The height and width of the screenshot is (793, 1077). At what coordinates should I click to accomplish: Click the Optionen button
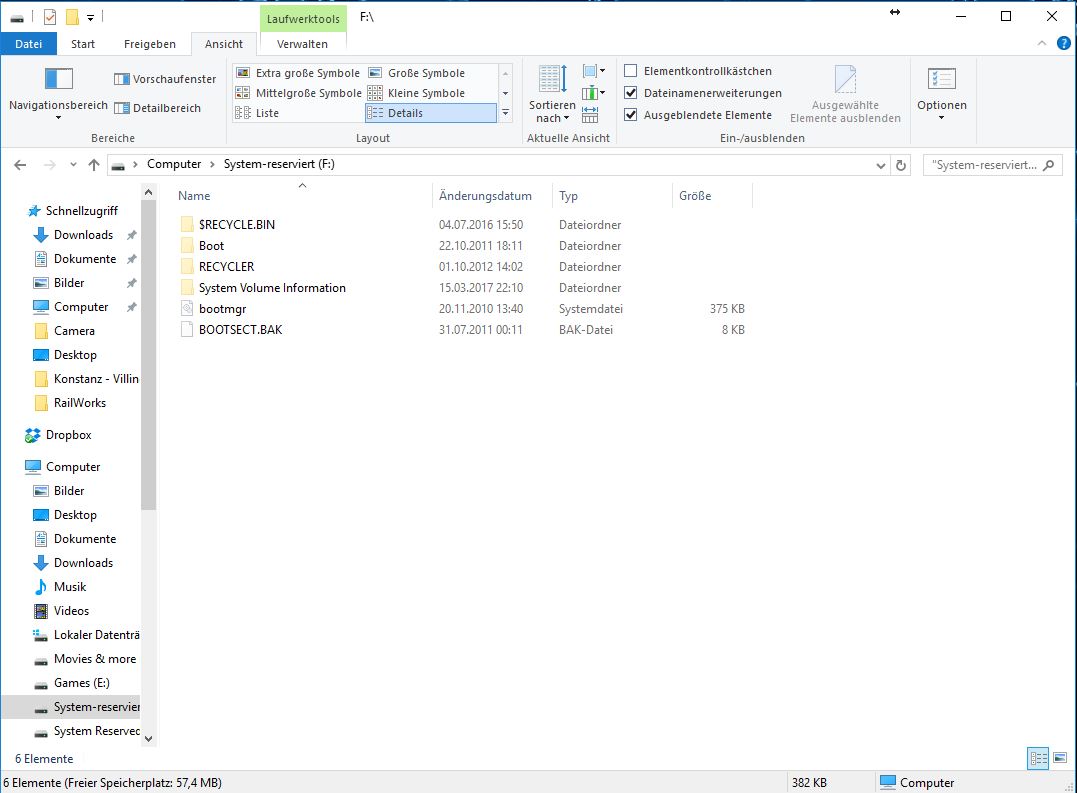[942, 93]
